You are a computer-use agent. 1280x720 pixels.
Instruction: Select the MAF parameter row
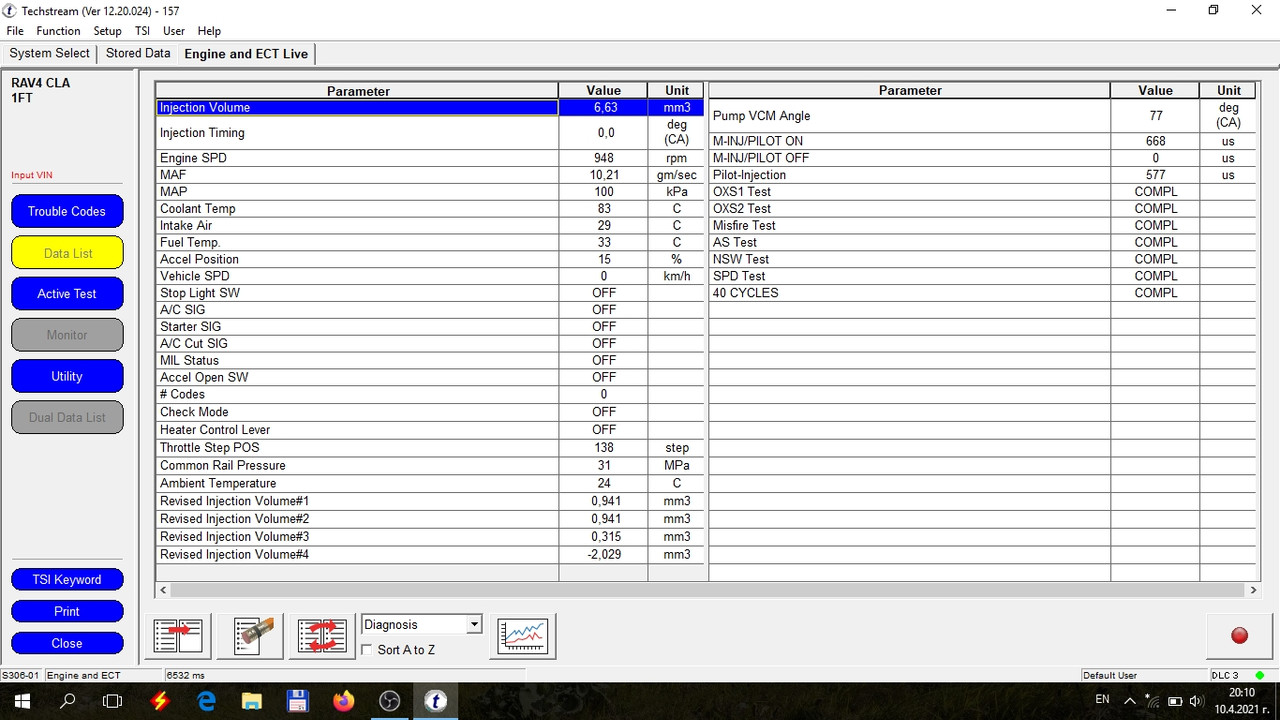430,175
